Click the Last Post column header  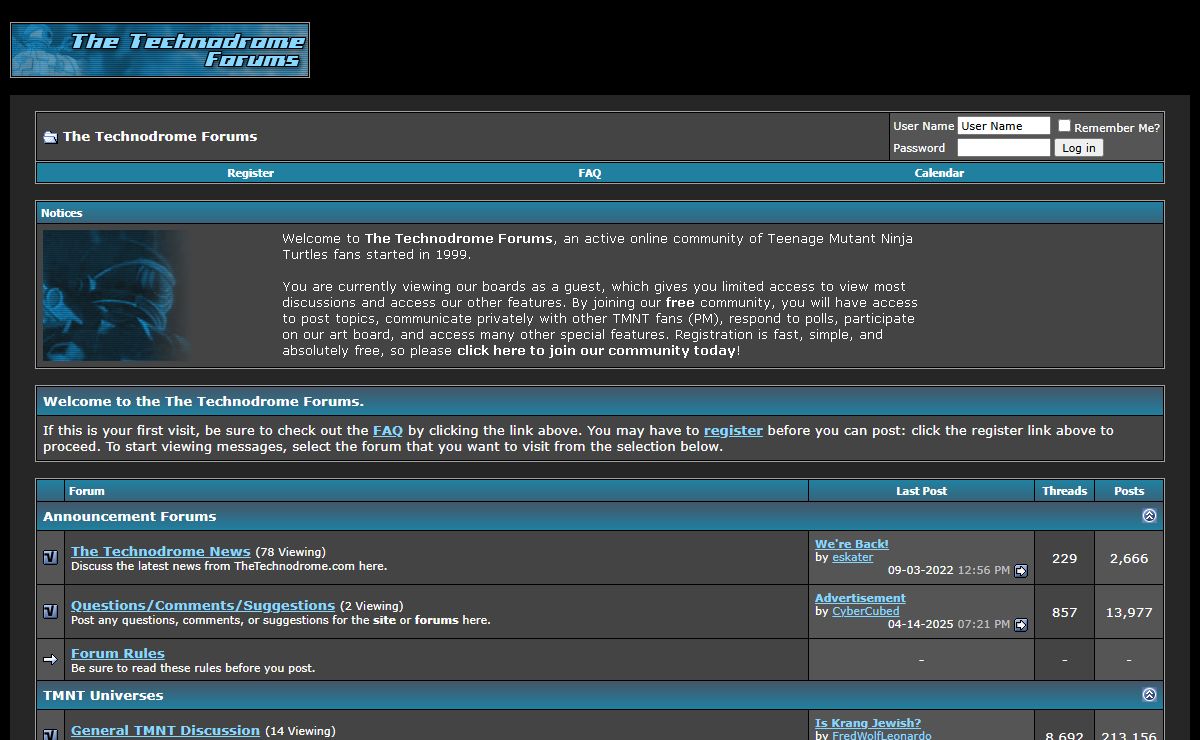click(x=921, y=491)
